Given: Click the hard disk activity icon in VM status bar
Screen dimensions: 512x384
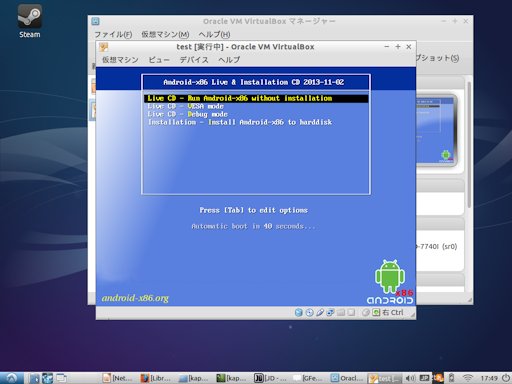Looking at the screenshot, I should [x=299, y=312].
